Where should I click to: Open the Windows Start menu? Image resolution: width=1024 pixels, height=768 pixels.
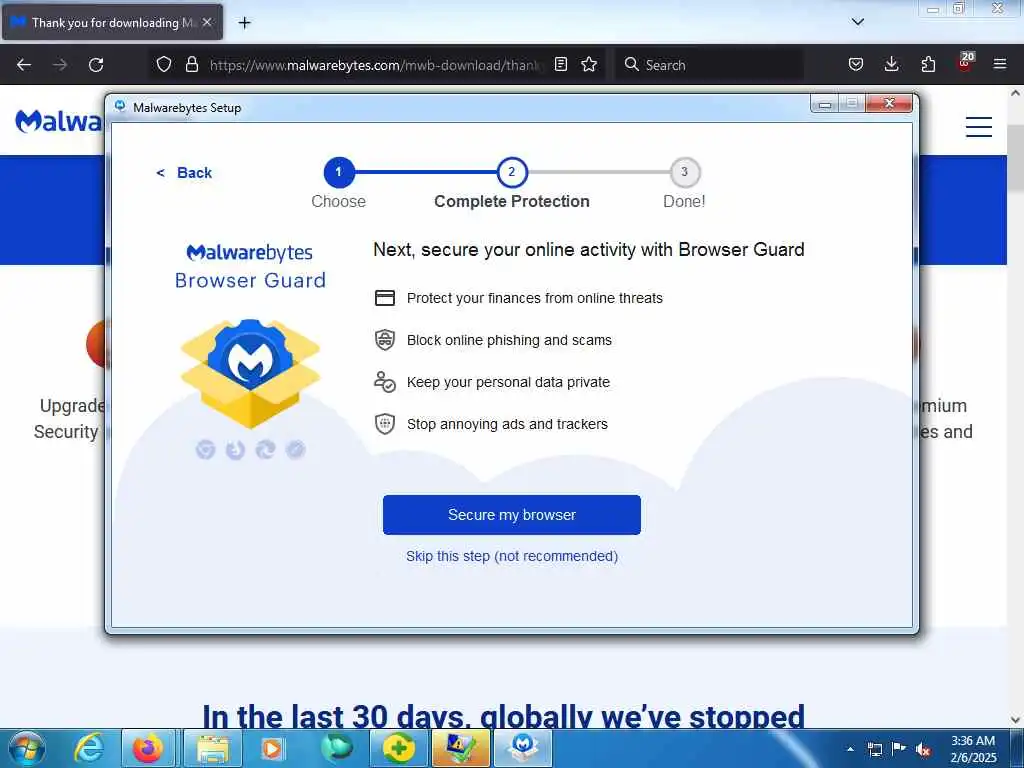tap(27, 748)
